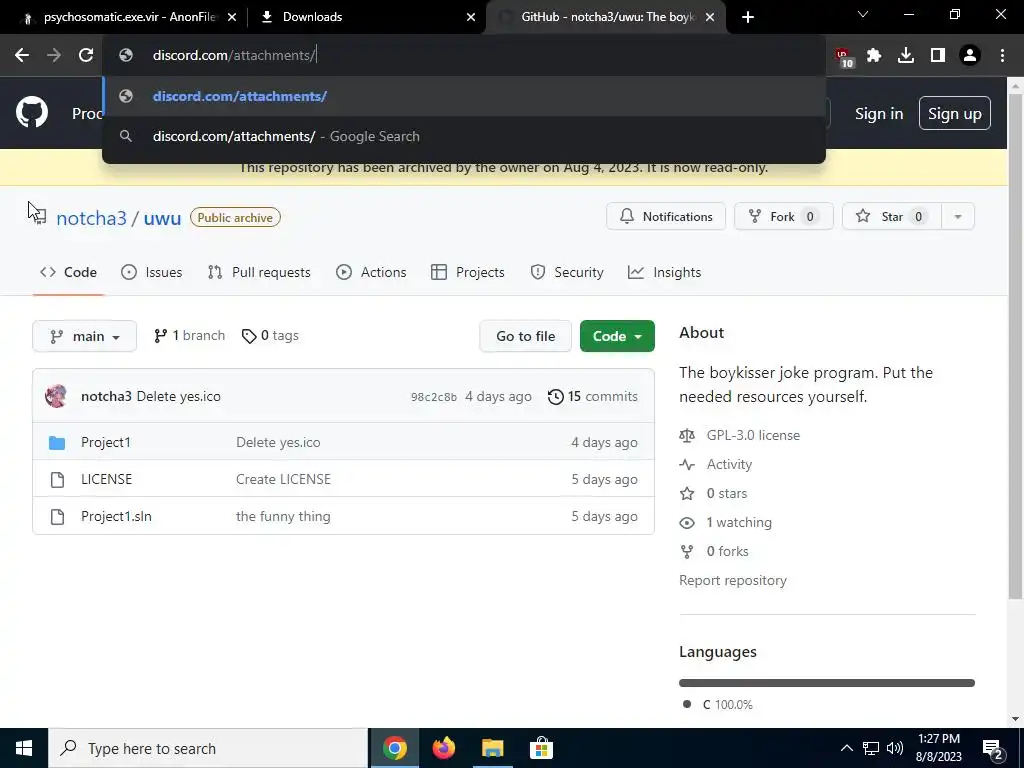Open the uBlock extension icon showing 10

coord(844,57)
